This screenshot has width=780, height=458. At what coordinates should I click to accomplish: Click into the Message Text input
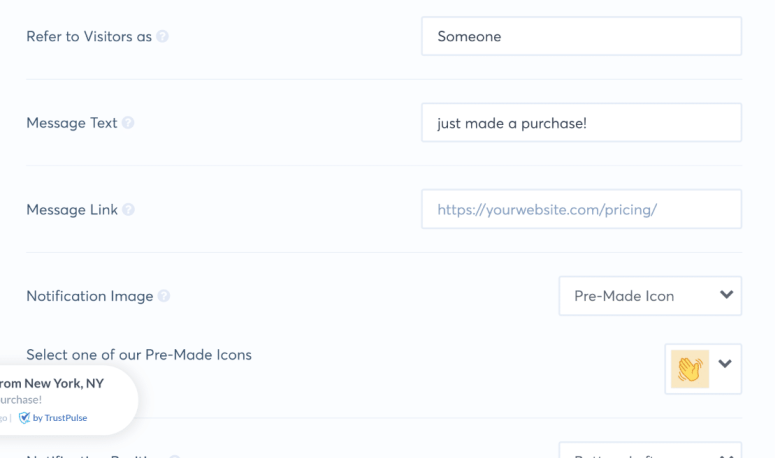[x=581, y=123]
